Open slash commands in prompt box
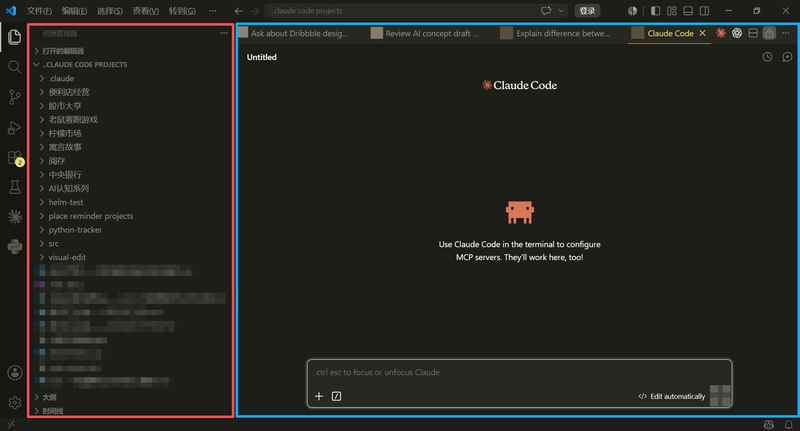 (x=336, y=396)
